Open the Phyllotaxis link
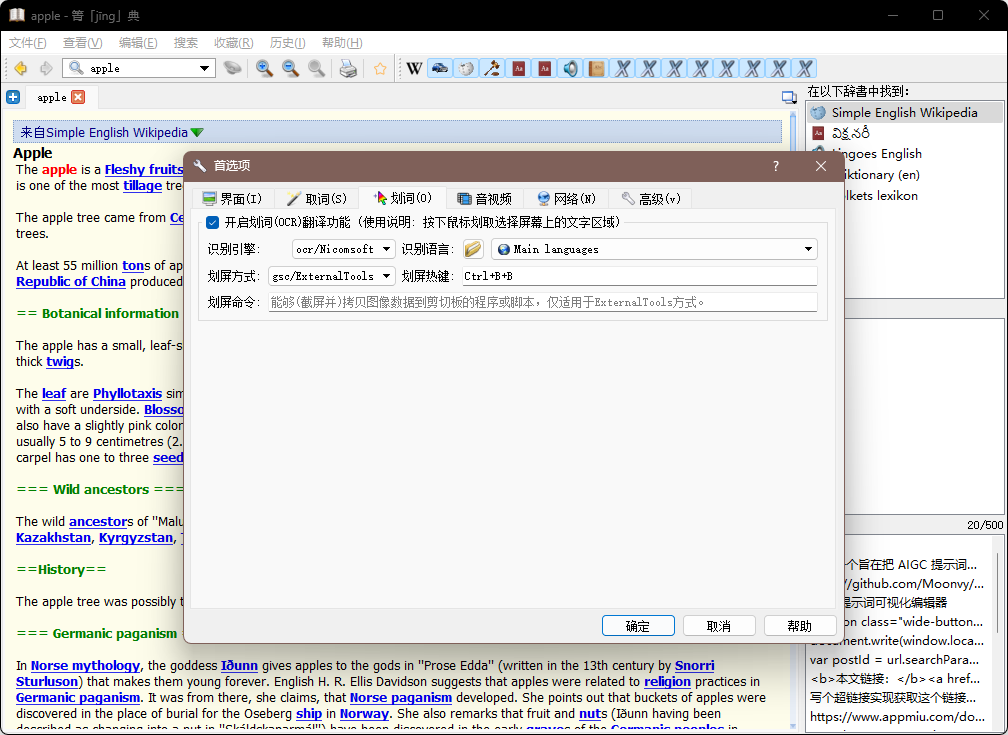 click(127, 394)
